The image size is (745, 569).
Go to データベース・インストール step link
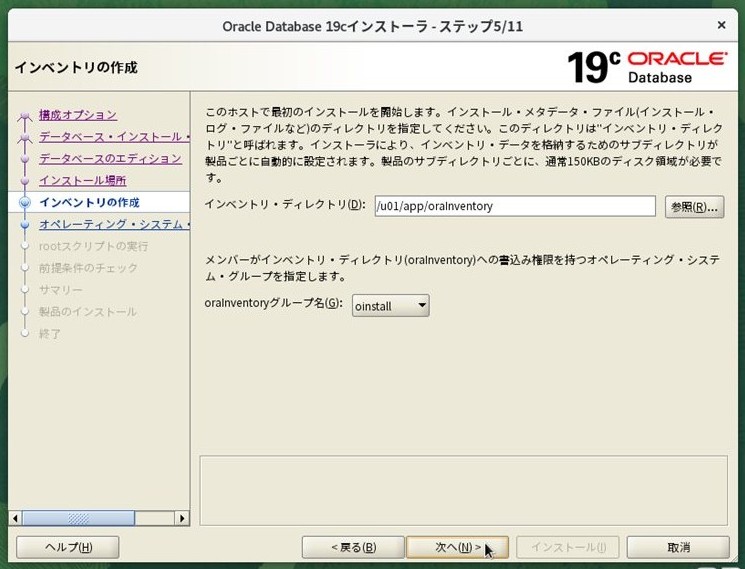114,137
